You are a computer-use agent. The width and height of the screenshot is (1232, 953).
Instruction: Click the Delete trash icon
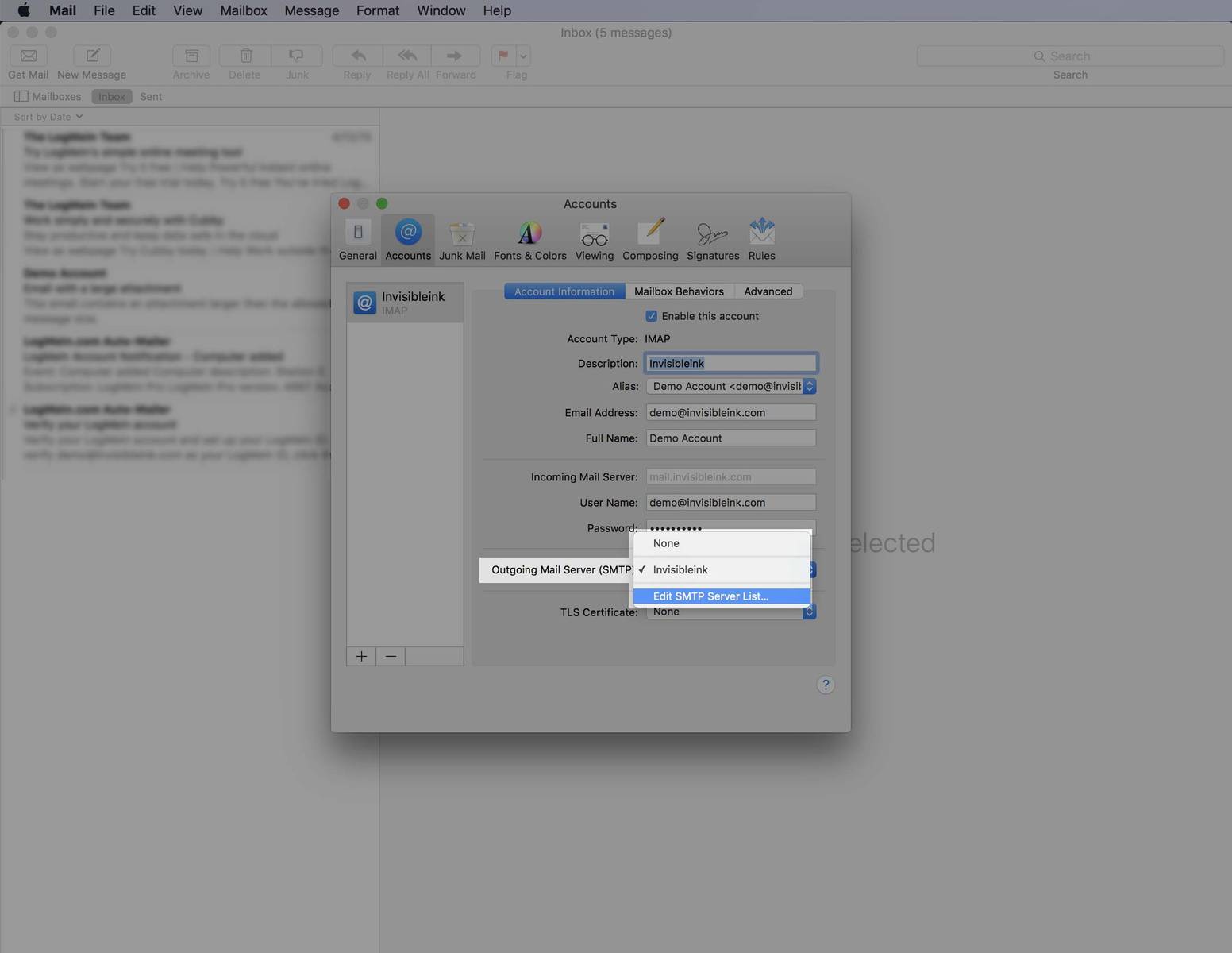coord(245,56)
